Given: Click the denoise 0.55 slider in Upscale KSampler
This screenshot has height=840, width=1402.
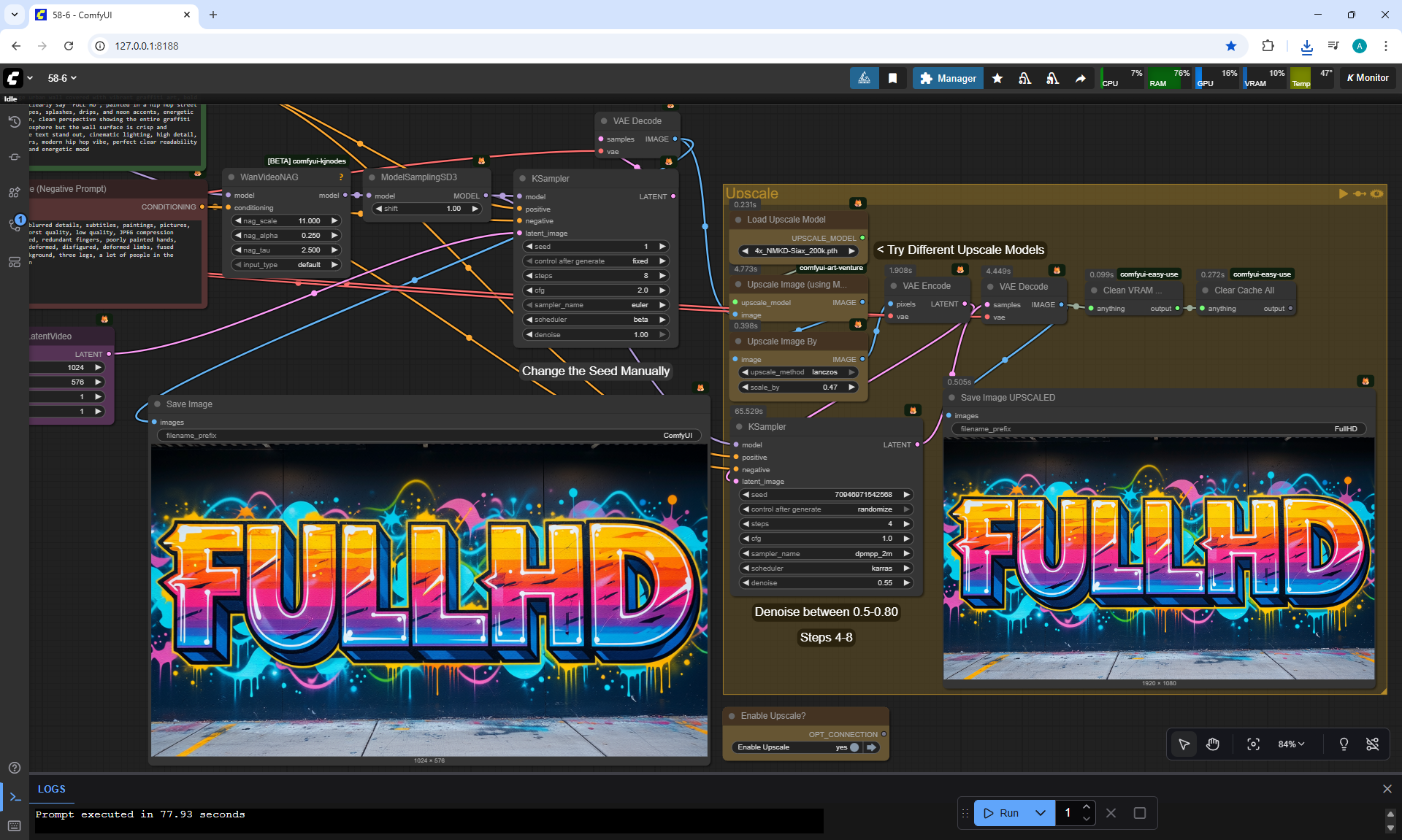Looking at the screenshot, I should (827, 583).
